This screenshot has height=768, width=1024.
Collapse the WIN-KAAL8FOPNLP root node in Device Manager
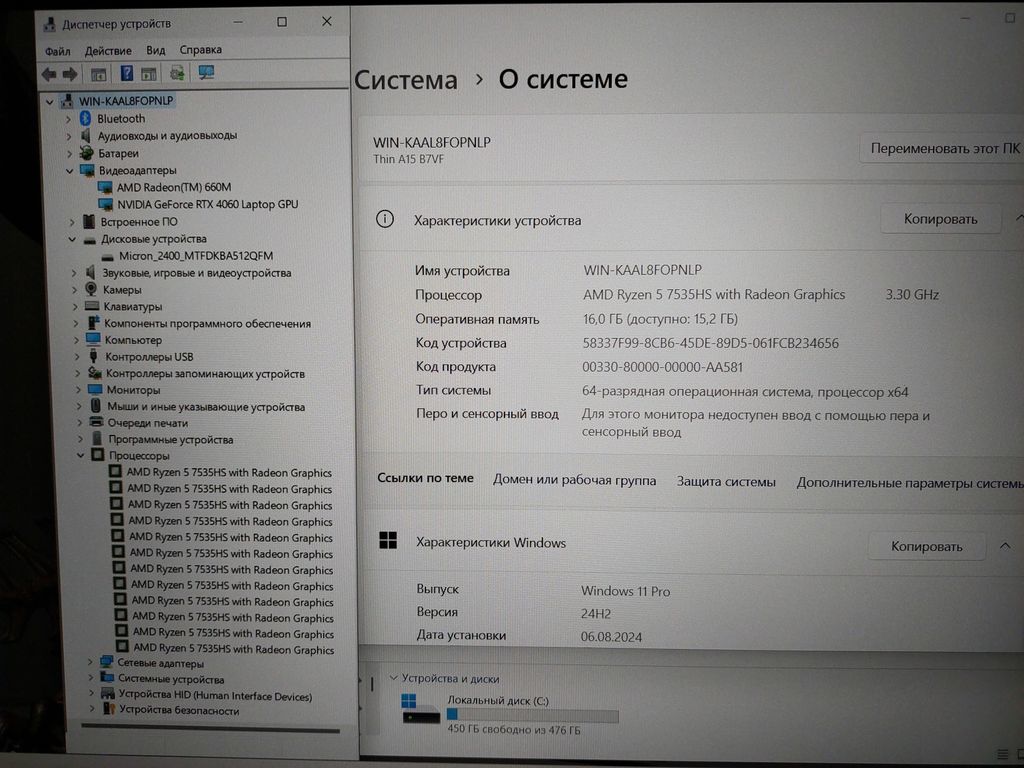click(x=50, y=101)
